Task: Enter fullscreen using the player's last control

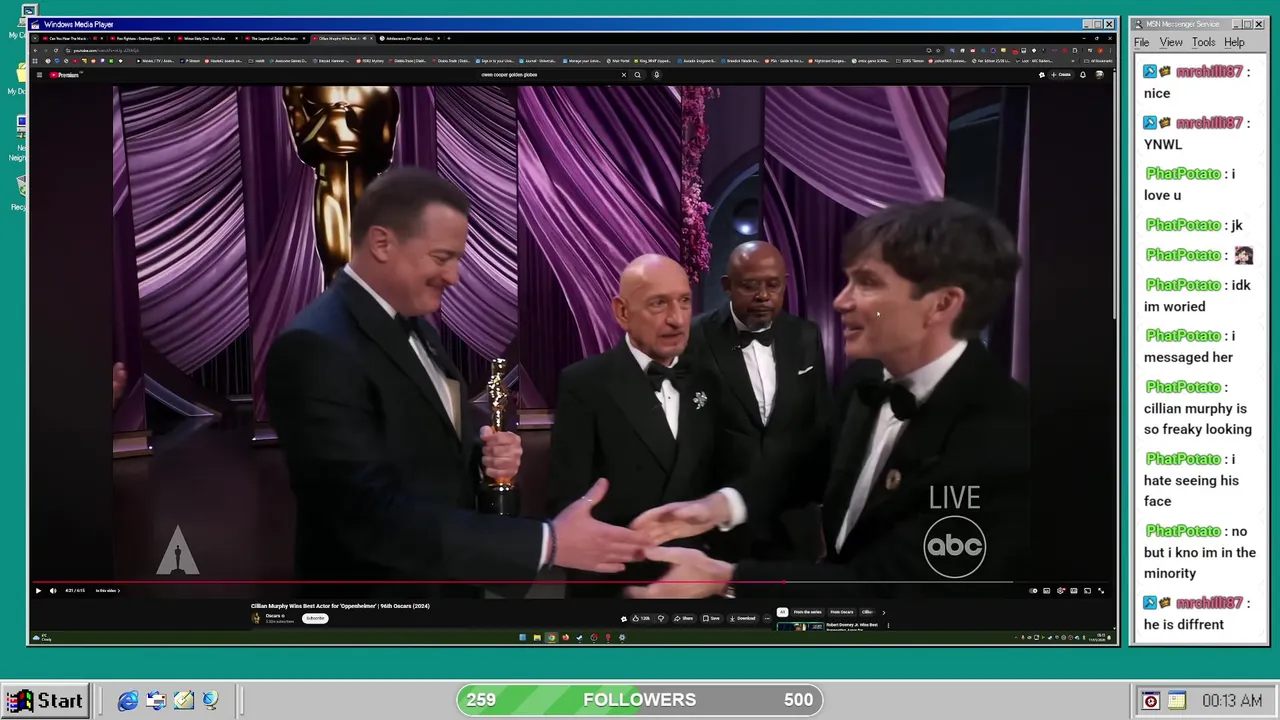Action: pos(1101,591)
